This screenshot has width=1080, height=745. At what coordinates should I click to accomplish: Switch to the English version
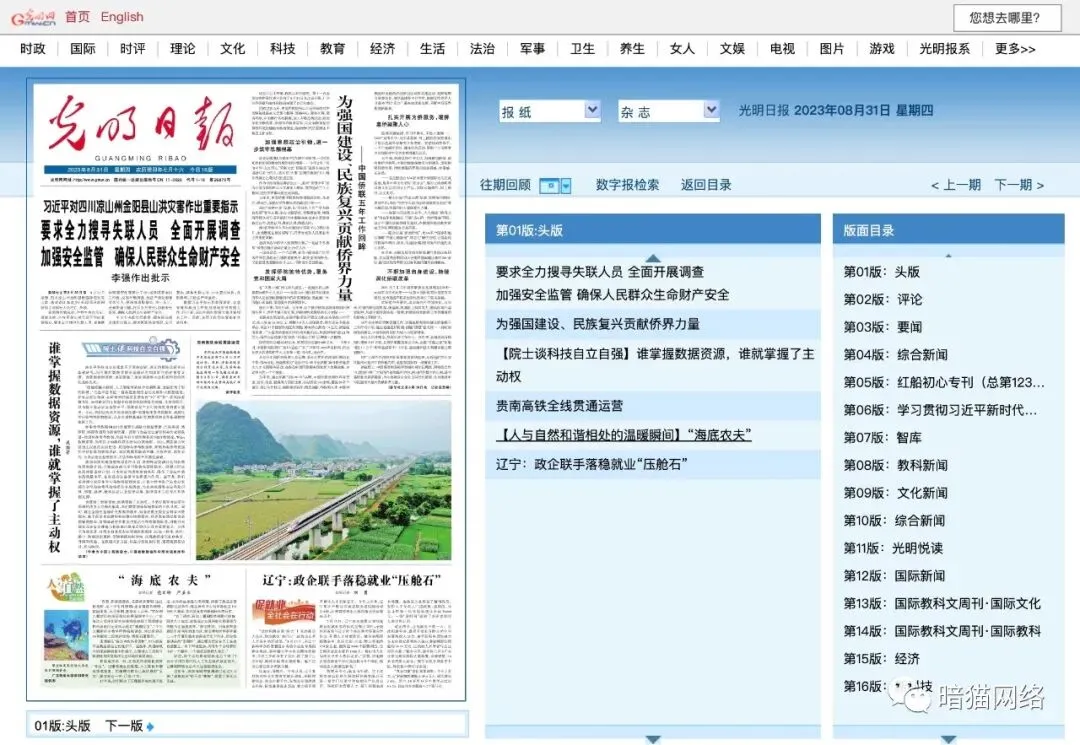coord(122,17)
